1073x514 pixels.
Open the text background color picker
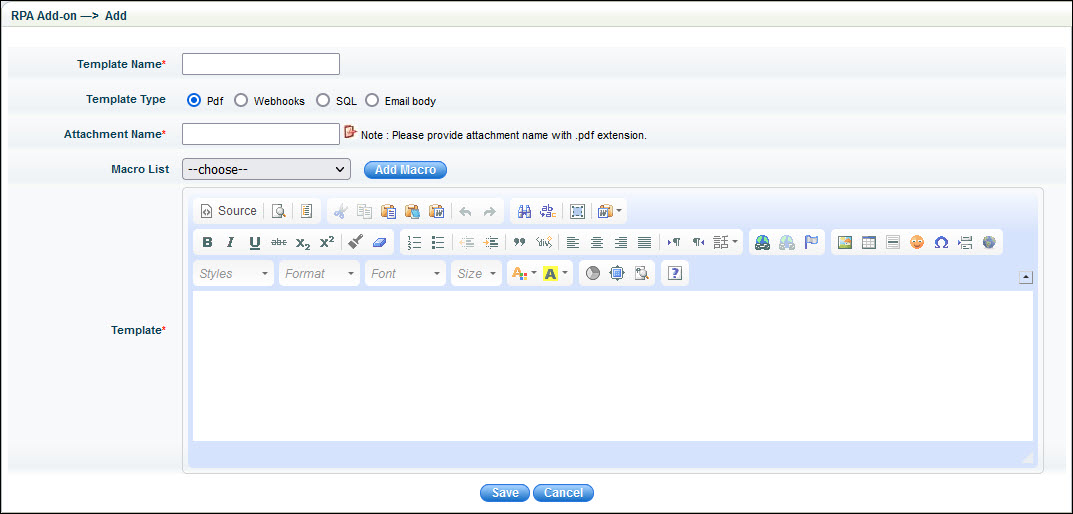(x=556, y=273)
